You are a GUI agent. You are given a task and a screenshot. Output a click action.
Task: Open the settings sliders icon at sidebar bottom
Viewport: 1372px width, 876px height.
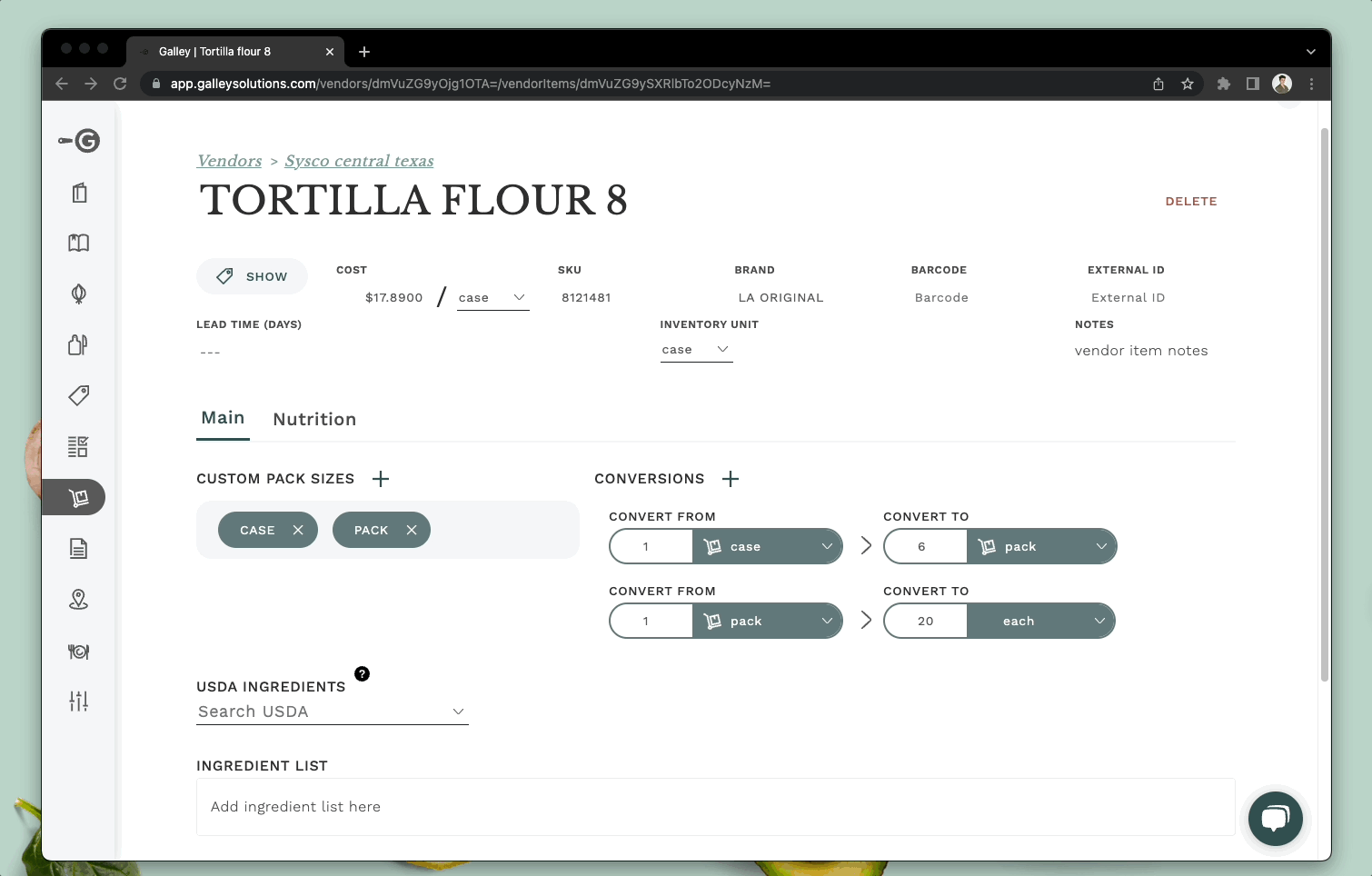78,701
